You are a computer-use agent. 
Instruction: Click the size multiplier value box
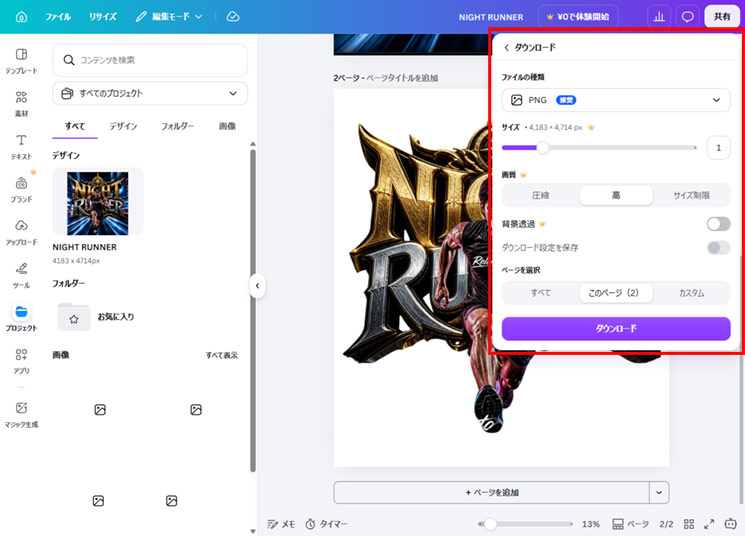coord(718,148)
